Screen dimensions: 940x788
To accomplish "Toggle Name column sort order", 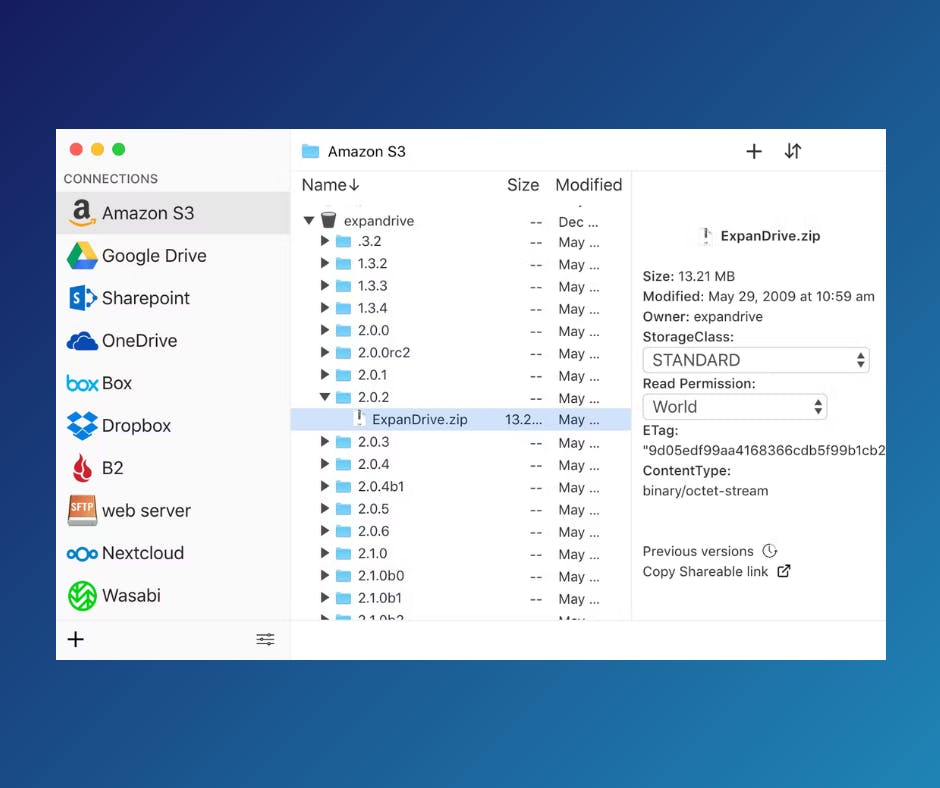I will click(x=330, y=185).
